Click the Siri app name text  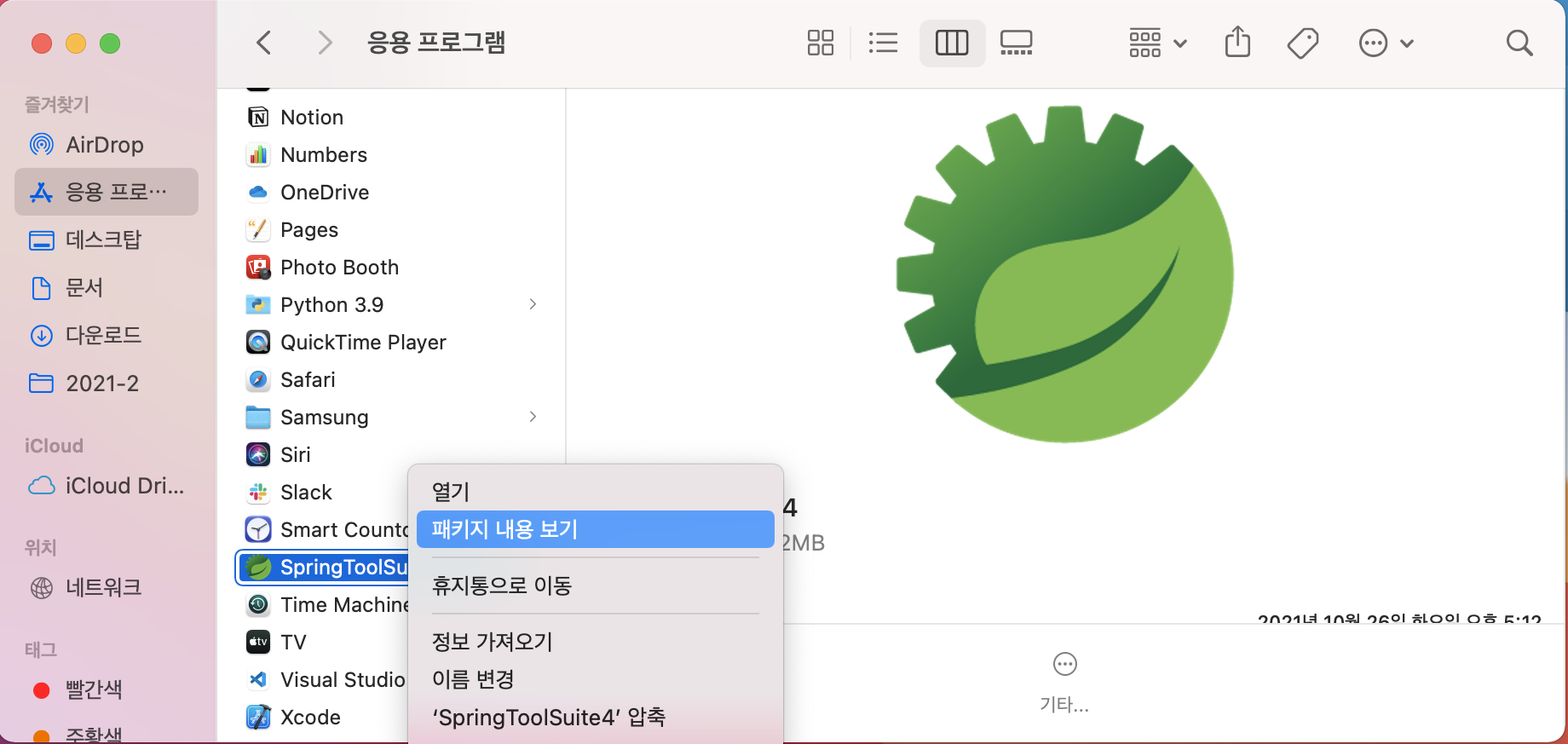click(296, 455)
